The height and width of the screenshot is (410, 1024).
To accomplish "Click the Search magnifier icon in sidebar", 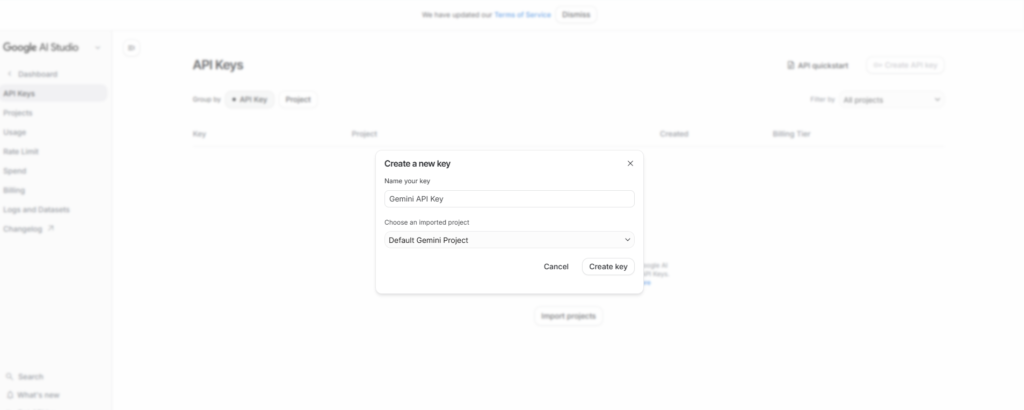I will click(9, 377).
